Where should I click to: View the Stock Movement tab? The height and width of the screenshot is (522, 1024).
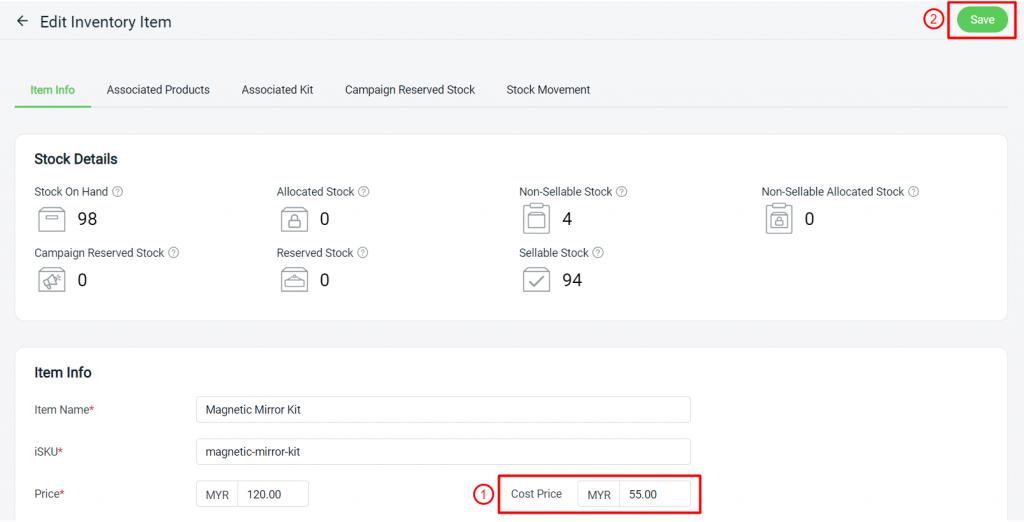coord(548,90)
